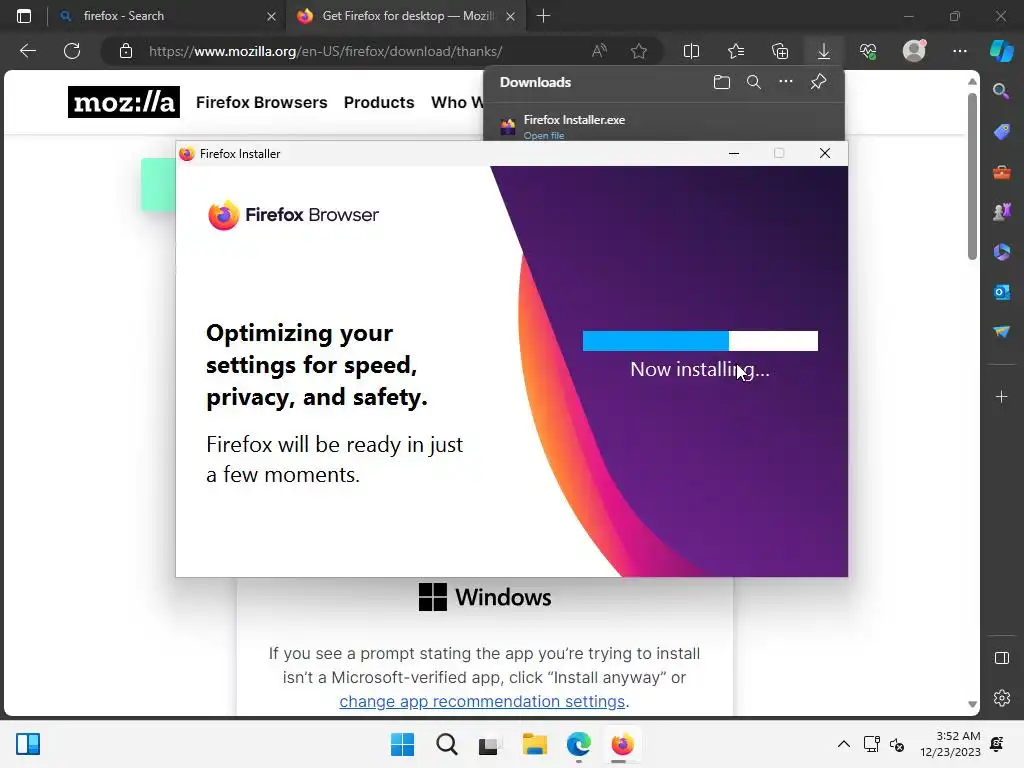Open Collections panel
This screenshot has width=1024, height=768.
(x=780, y=51)
